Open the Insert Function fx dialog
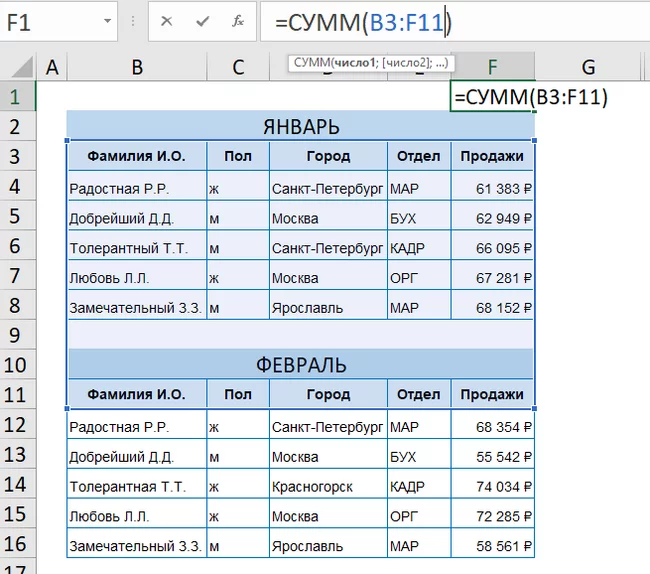650x574 pixels. click(238, 21)
